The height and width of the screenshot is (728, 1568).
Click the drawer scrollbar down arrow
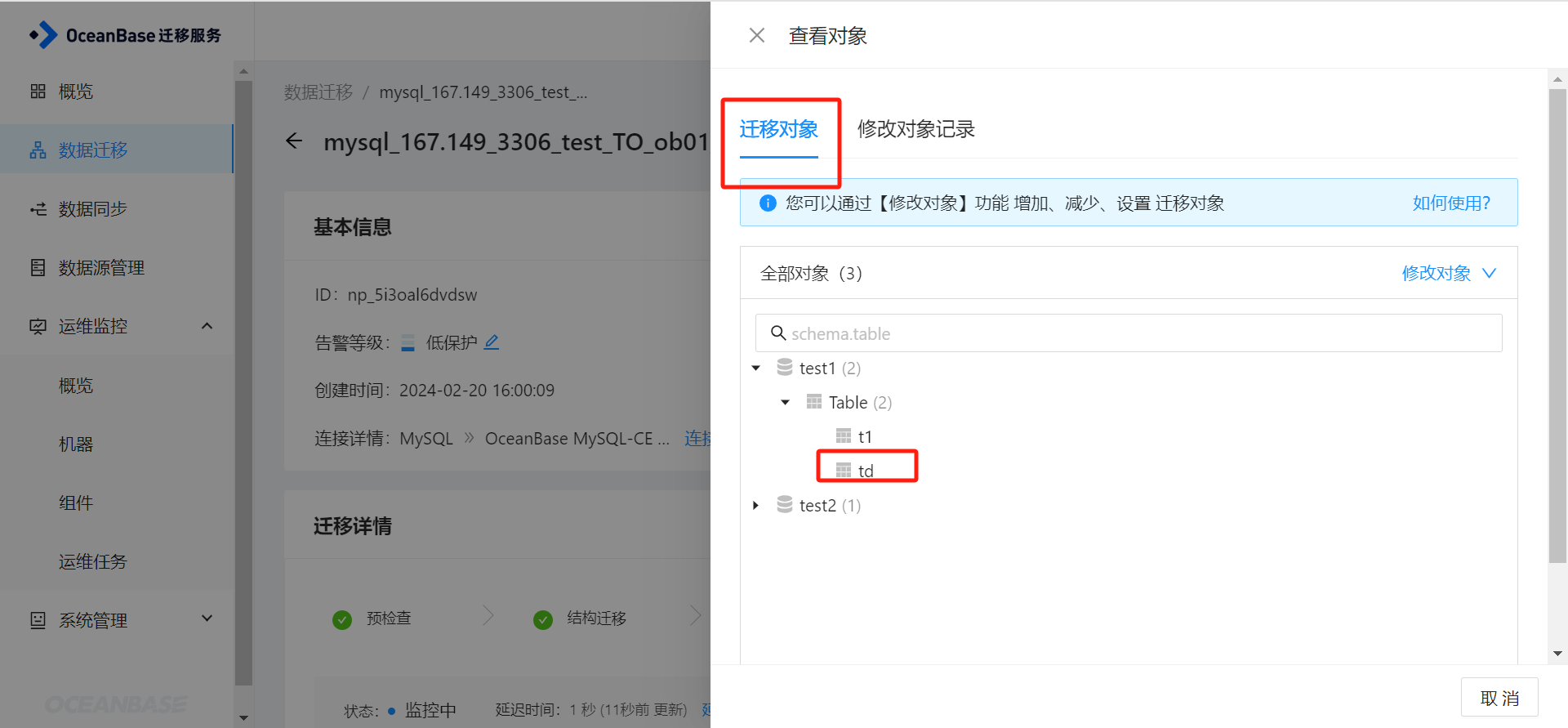(1557, 654)
